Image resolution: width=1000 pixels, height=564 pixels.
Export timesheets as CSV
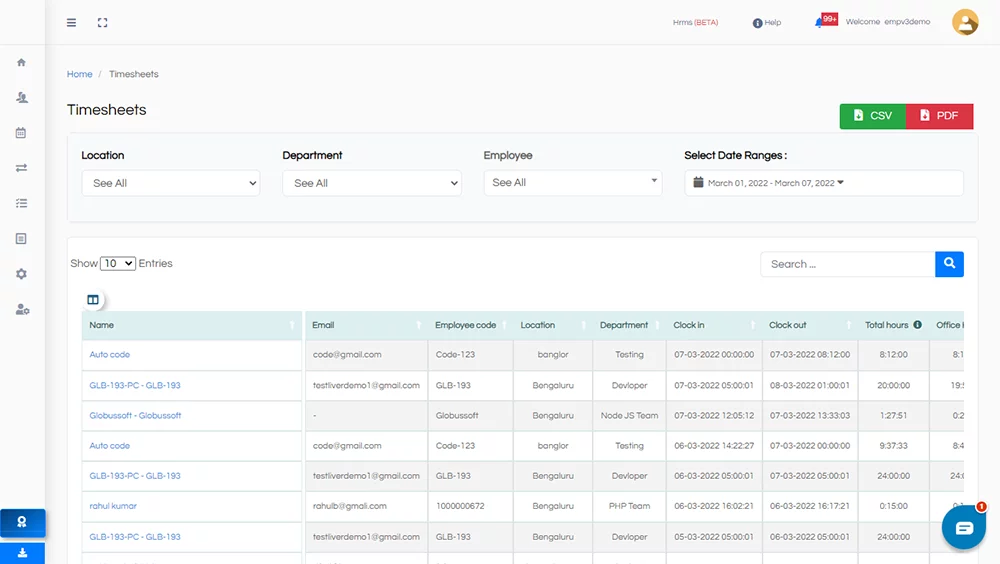point(872,116)
